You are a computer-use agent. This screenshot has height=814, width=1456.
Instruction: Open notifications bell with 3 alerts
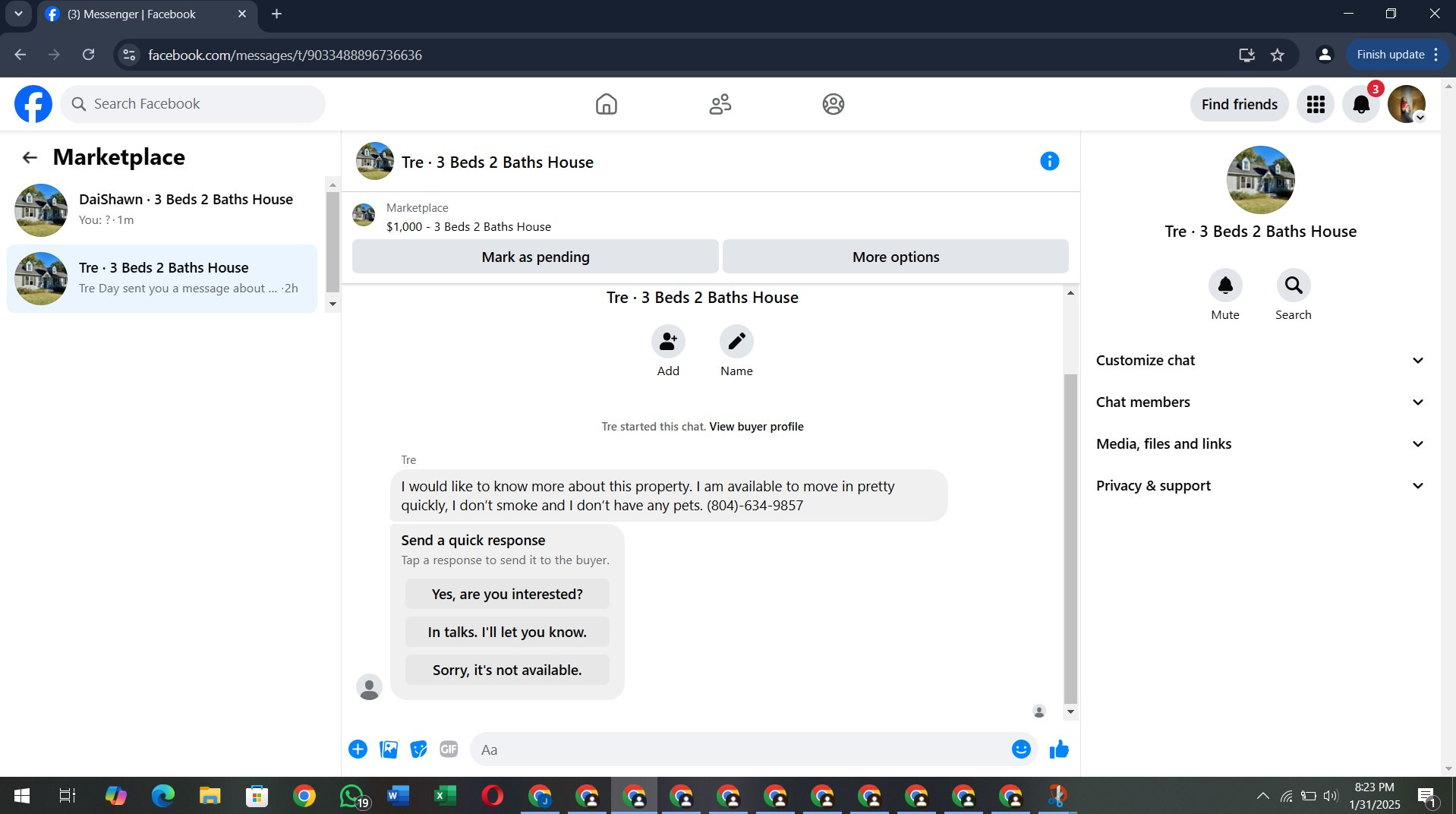tap(1361, 104)
